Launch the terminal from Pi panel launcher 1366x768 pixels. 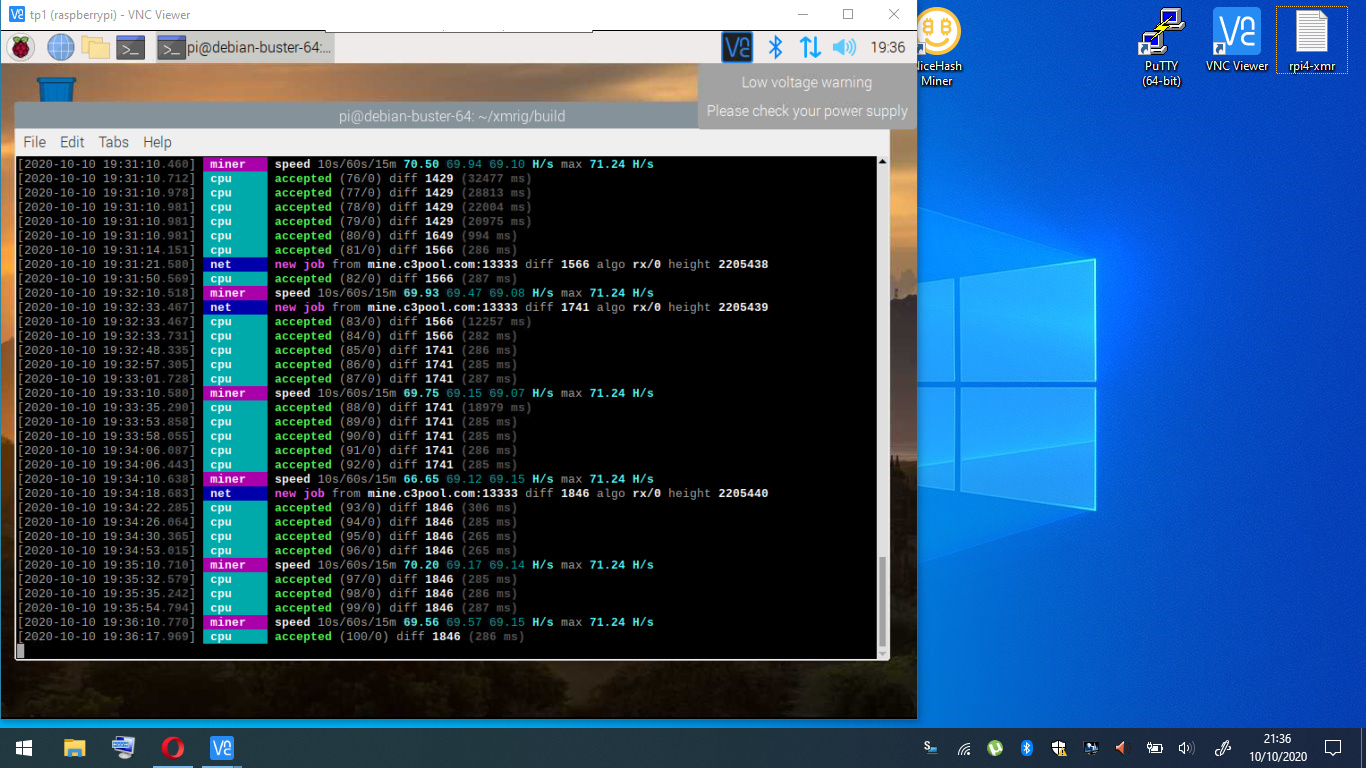[x=131, y=47]
